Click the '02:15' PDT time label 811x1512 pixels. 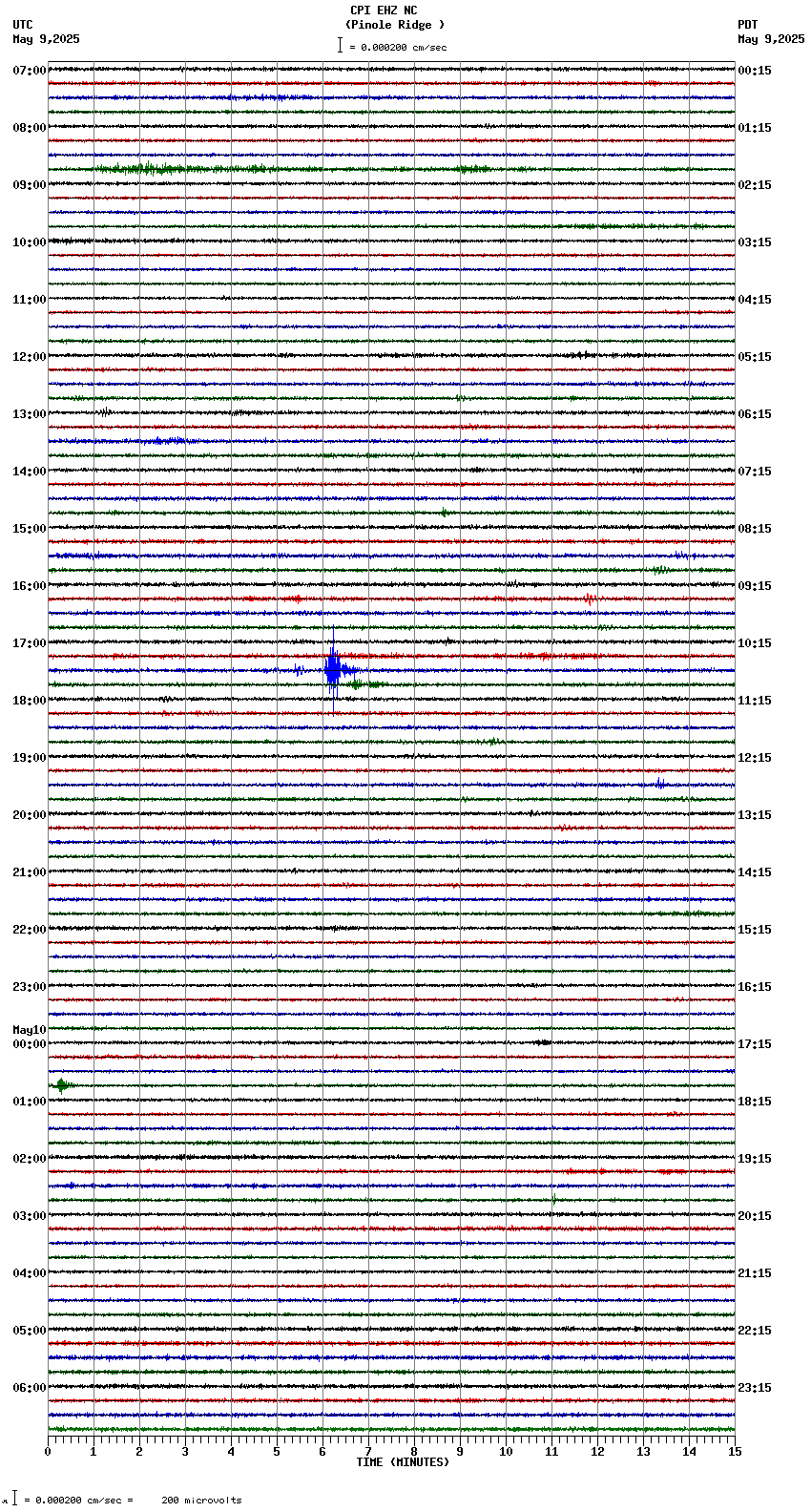pyautogui.click(x=755, y=185)
